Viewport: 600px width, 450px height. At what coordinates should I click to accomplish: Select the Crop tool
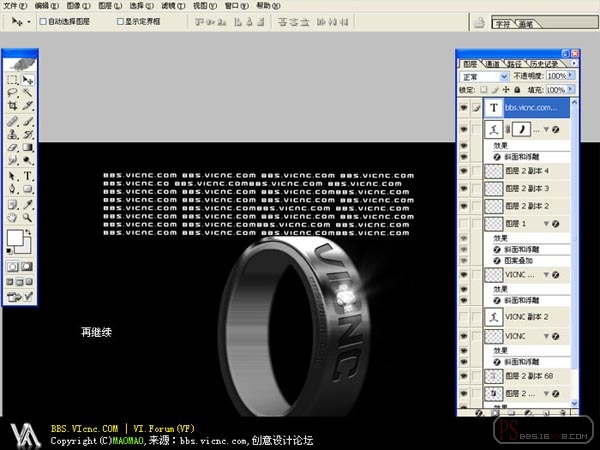click(12, 105)
